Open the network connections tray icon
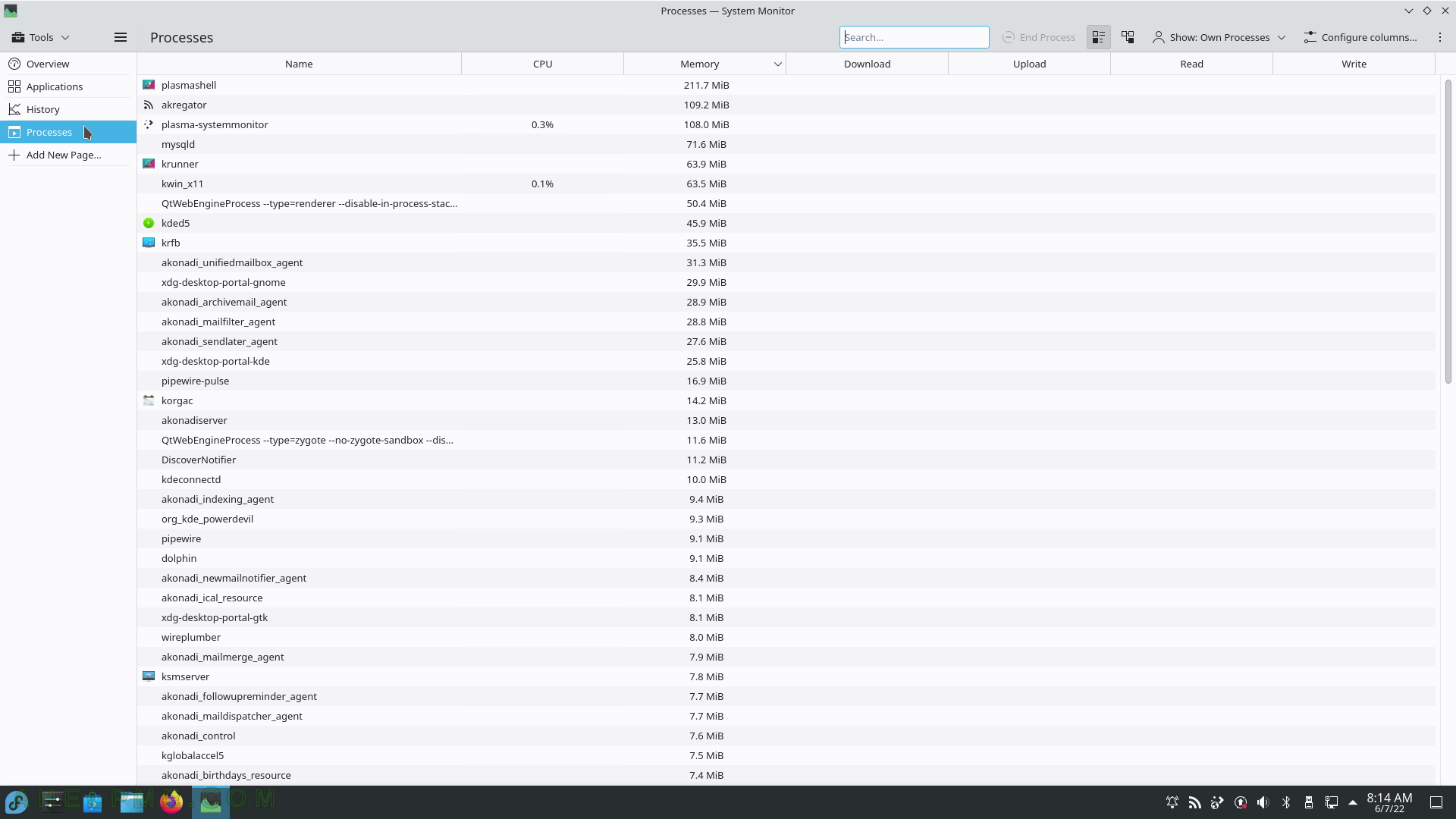The width and height of the screenshot is (1456, 819). tap(1332, 802)
